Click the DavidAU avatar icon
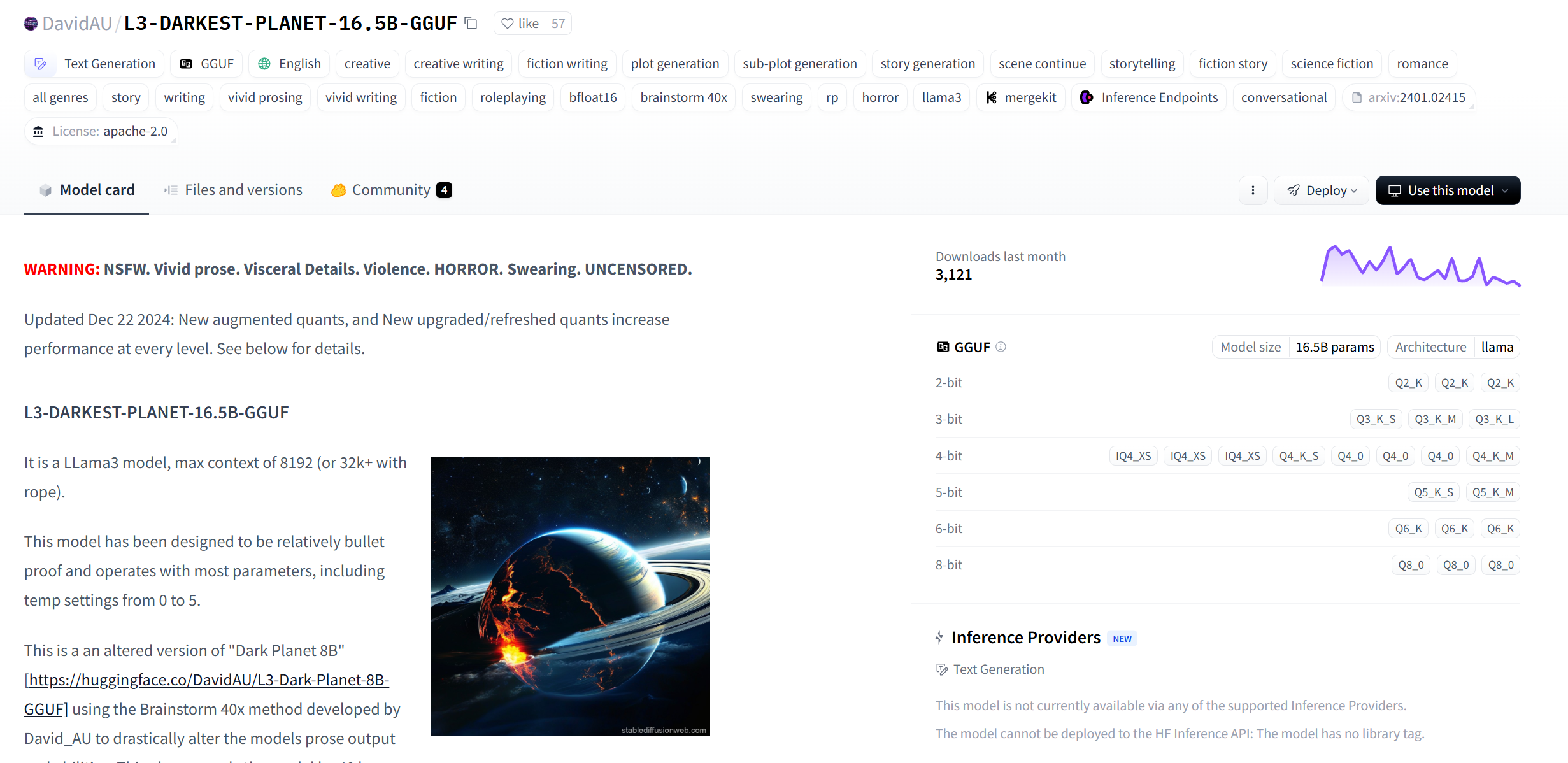This screenshot has height=763, width=1568. pos(31,24)
